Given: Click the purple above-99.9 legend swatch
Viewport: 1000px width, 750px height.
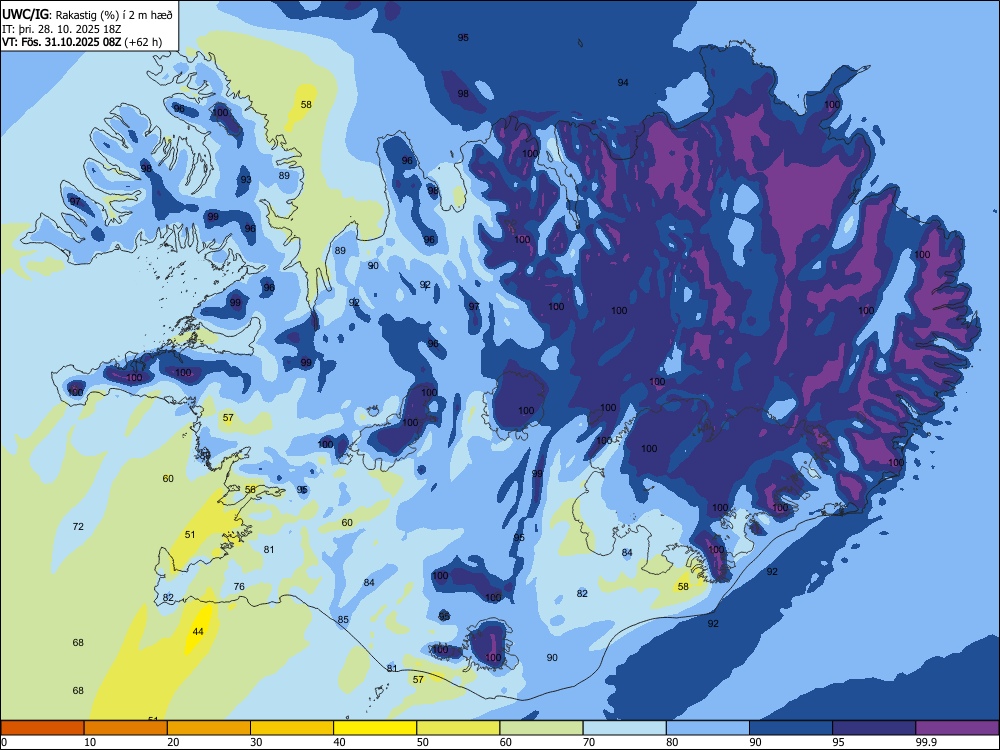Looking at the screenshot, I should pos(957,728).
